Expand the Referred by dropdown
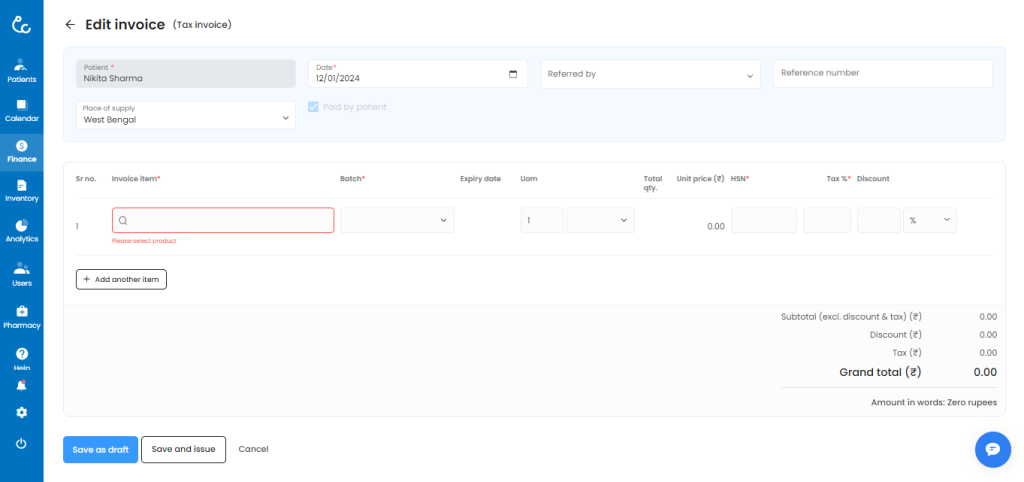This screenshot has height=482, width=1024. click(x=651, y=74)
